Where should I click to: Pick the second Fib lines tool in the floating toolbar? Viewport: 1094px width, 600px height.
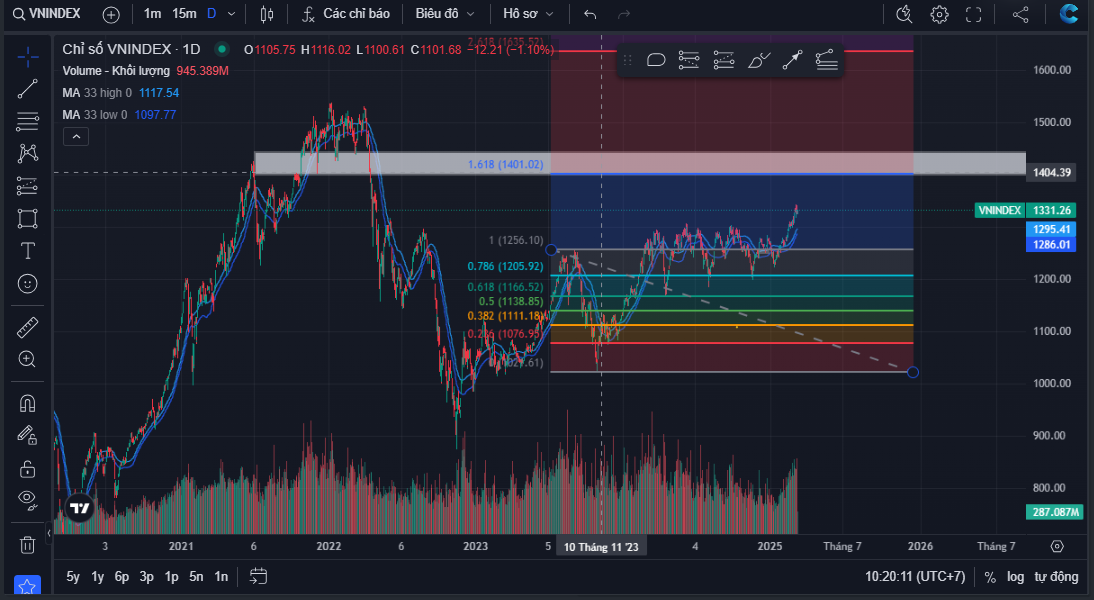(x=724, y=60)
